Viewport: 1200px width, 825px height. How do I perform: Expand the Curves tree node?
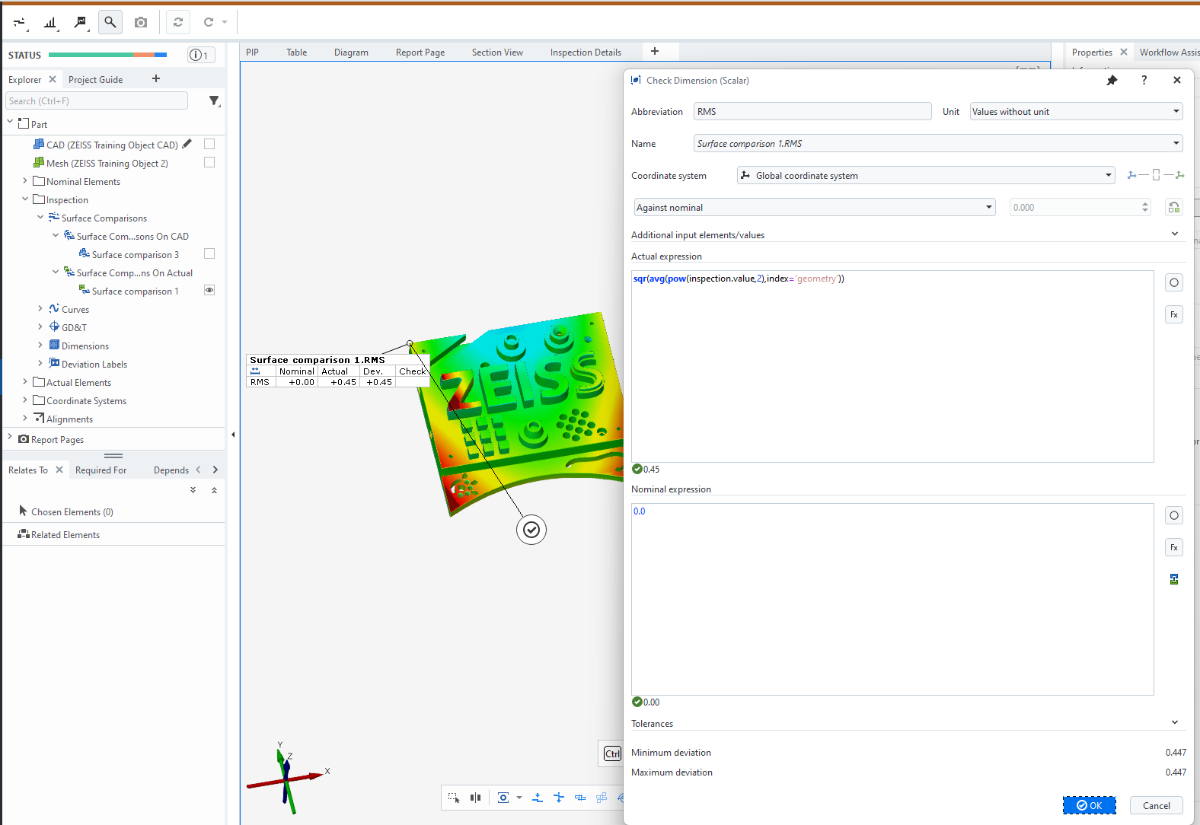(x=40, y=309)
